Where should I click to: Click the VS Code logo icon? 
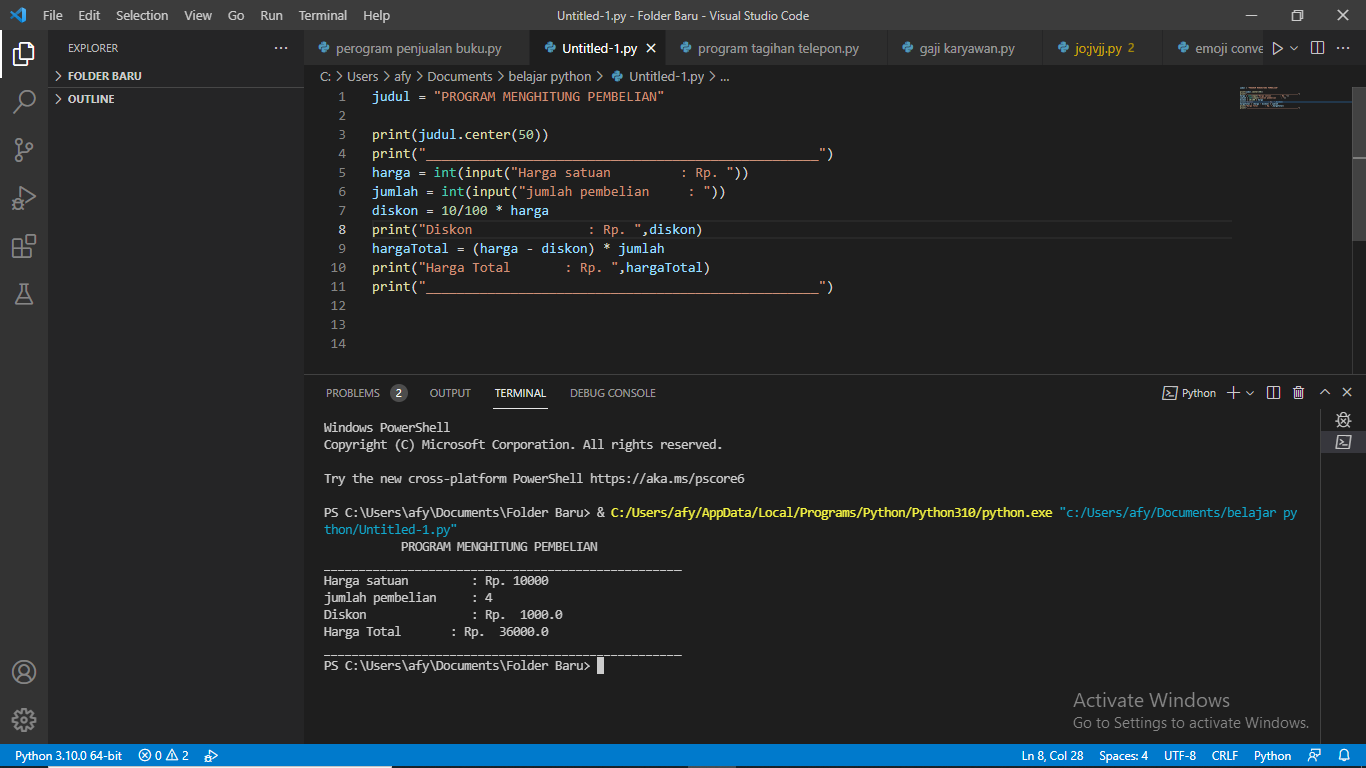(17, 15)
